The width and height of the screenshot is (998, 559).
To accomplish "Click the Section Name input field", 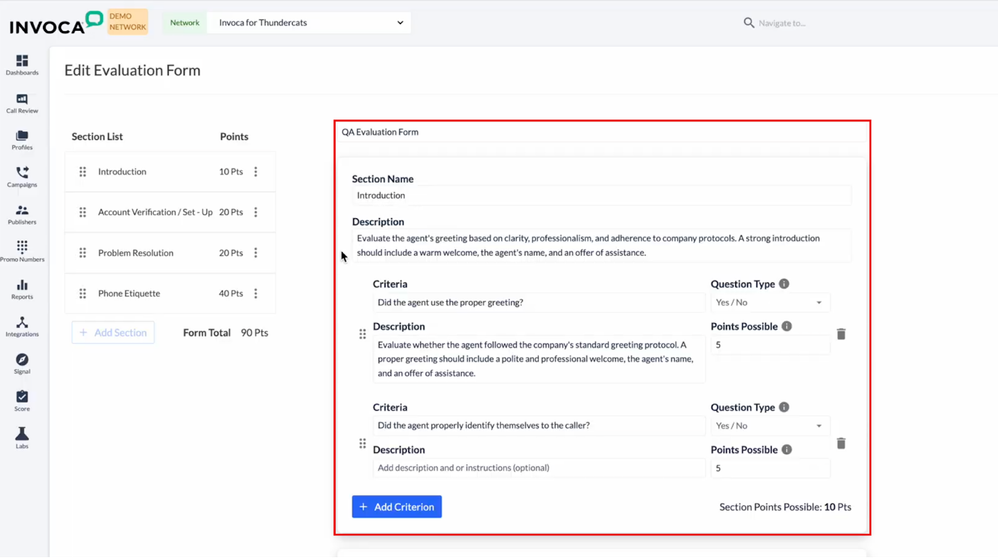I will point(601,196).
